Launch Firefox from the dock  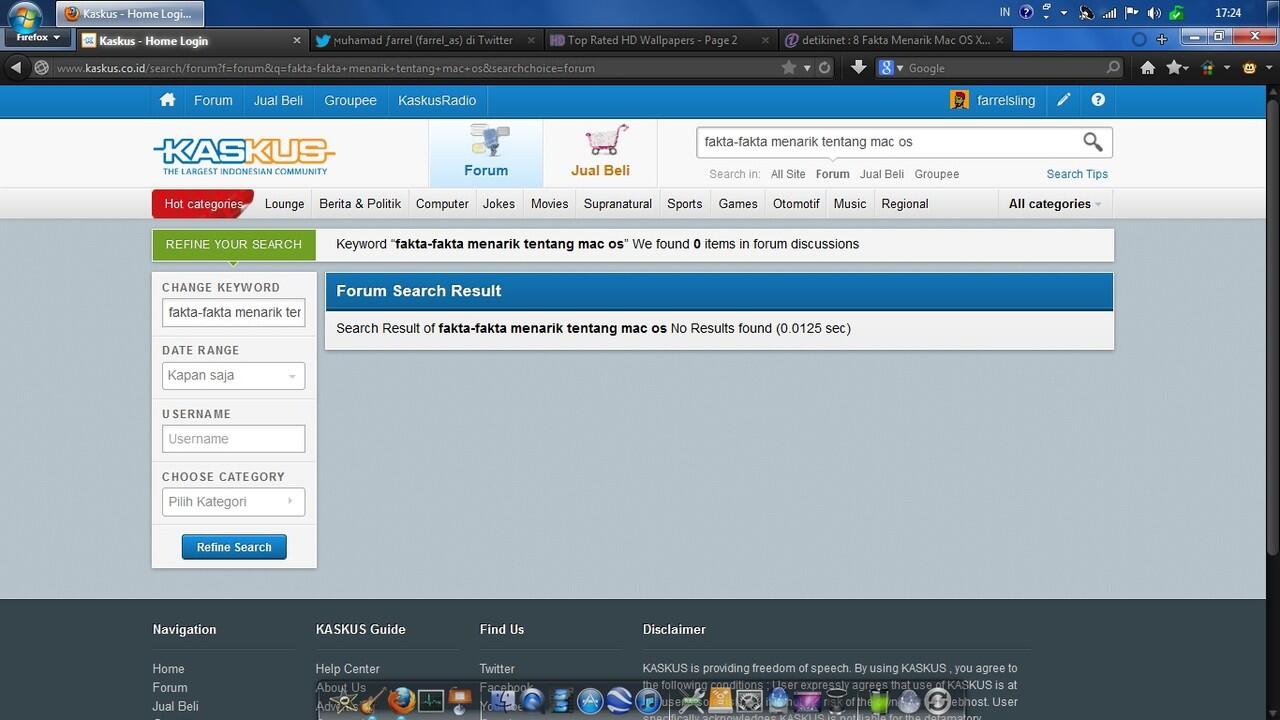pyautogui.click(x=401, y=701)
